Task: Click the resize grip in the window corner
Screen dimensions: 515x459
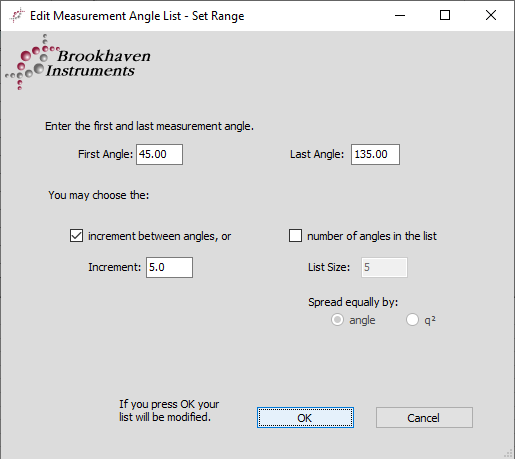Action: 508,453
